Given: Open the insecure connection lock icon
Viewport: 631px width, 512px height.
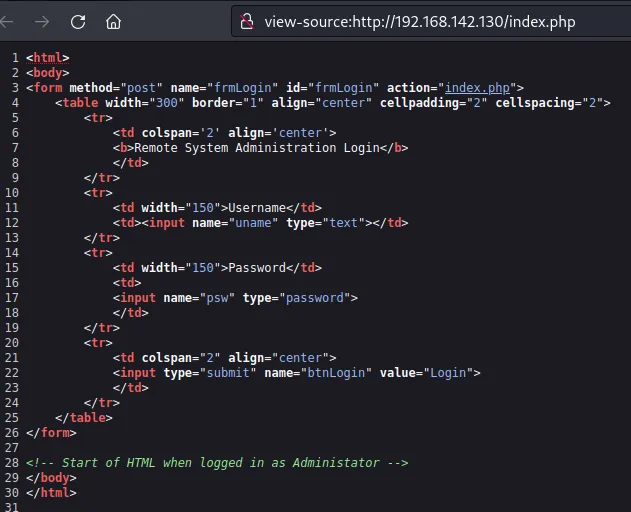Looking at the screenshot, I should click(247, 21).
